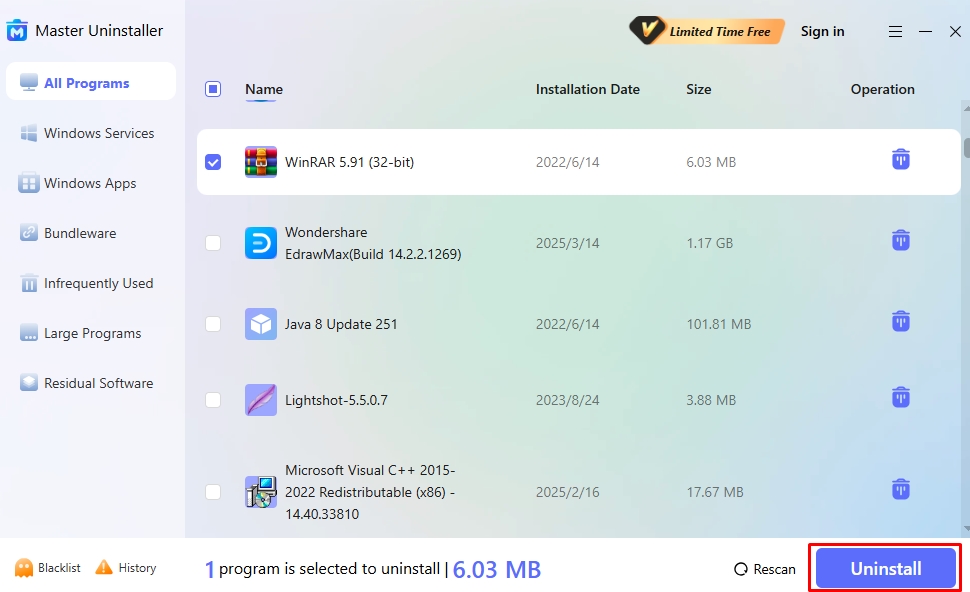Click the '101.81 MB' size value
This screenshot has width=970, height=592.
click(718, 324)
